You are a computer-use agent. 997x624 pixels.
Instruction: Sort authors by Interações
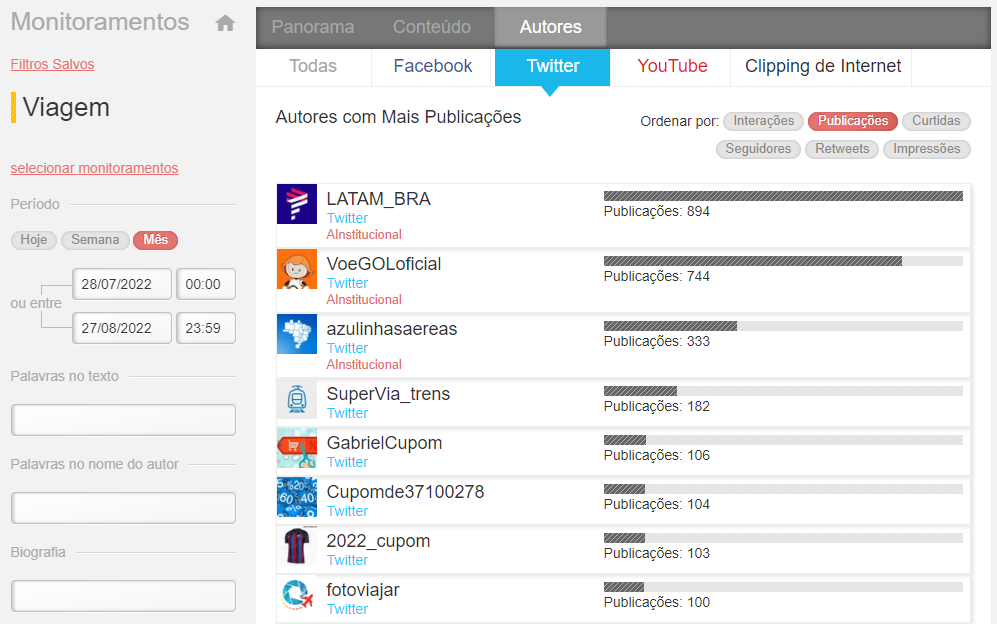[764, 121]
